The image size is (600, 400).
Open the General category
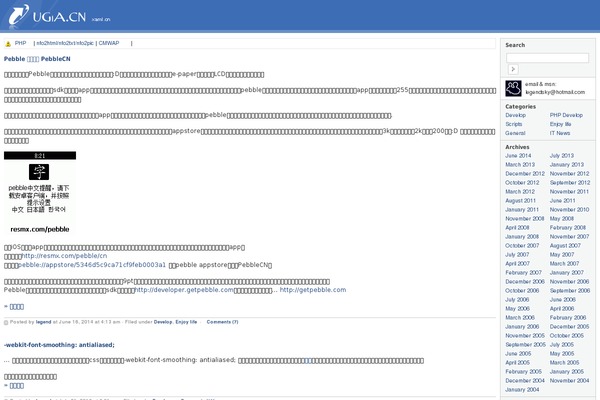pyautogui.click(x=515, y=133)
